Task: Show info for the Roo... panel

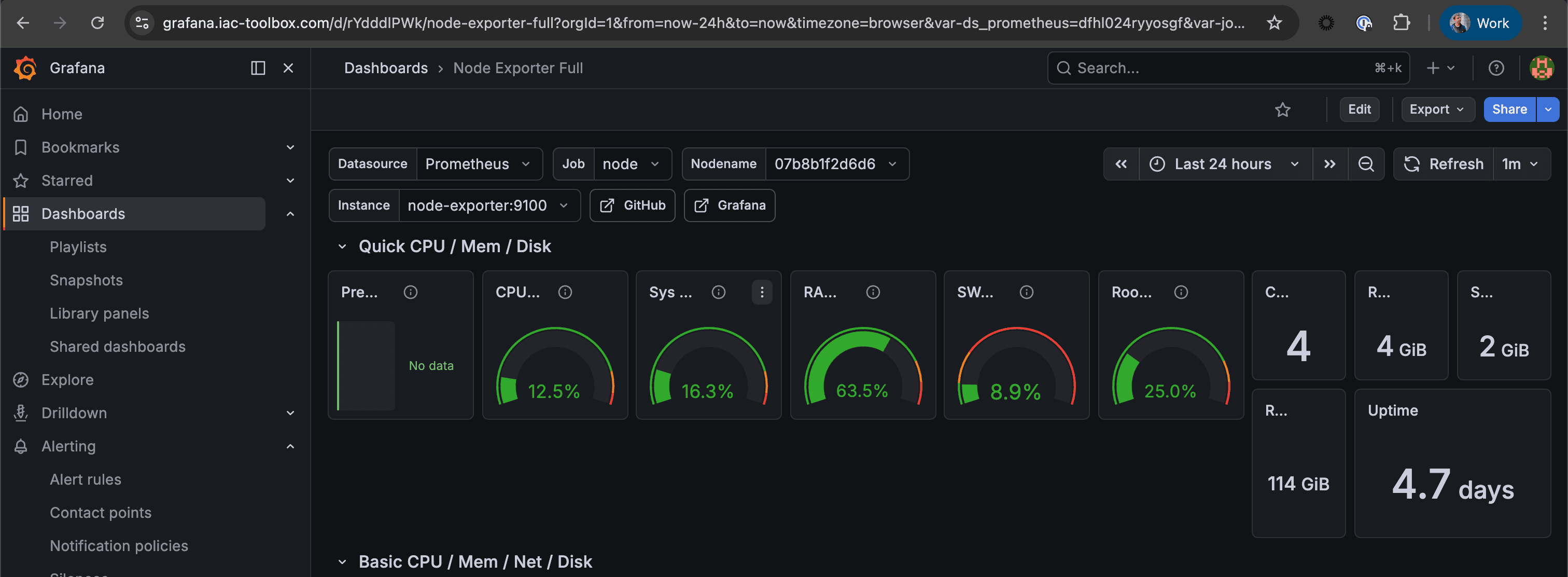Action: point(1181,292)
